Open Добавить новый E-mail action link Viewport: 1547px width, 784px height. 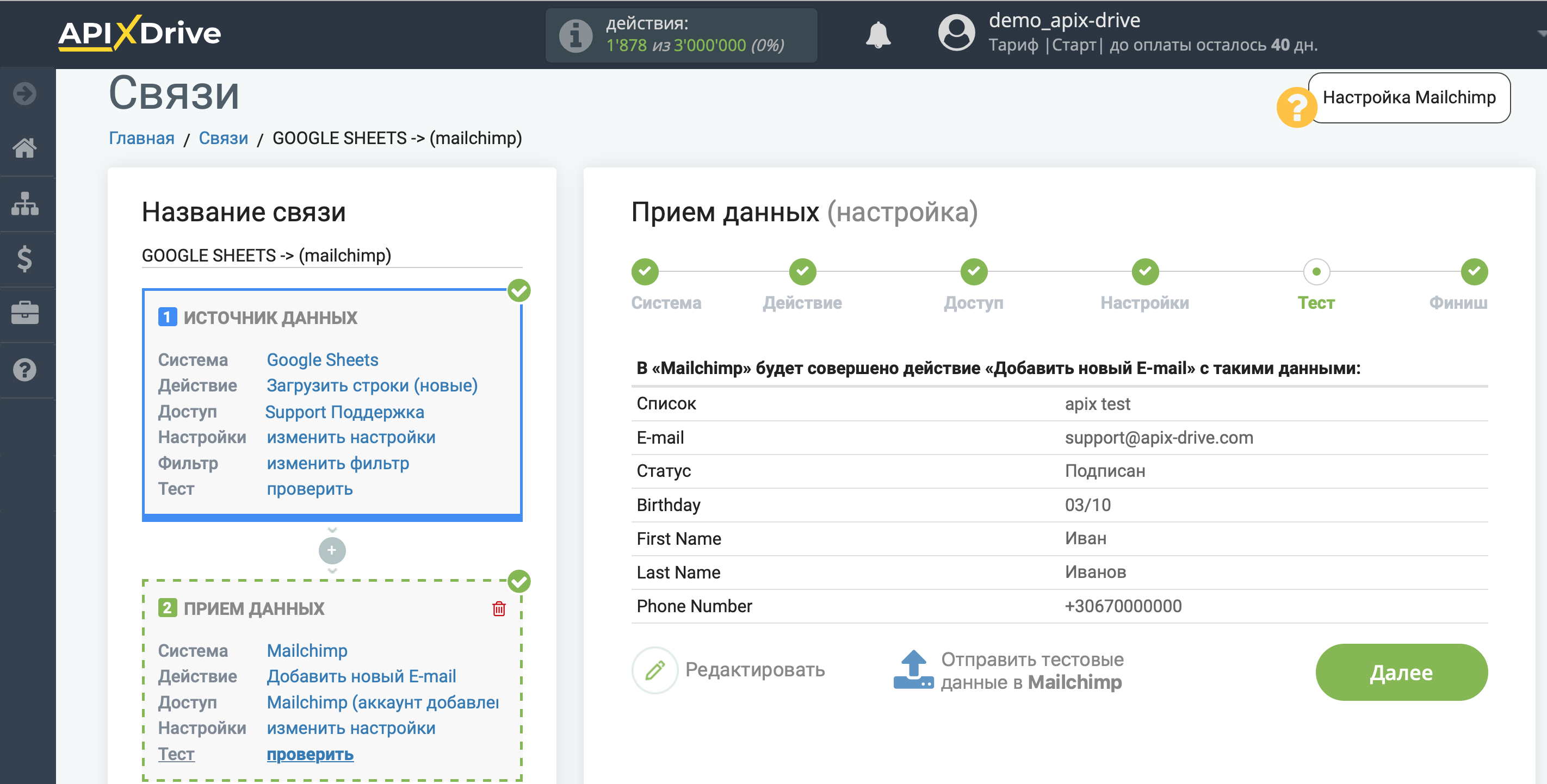click(x=361, y=676)
